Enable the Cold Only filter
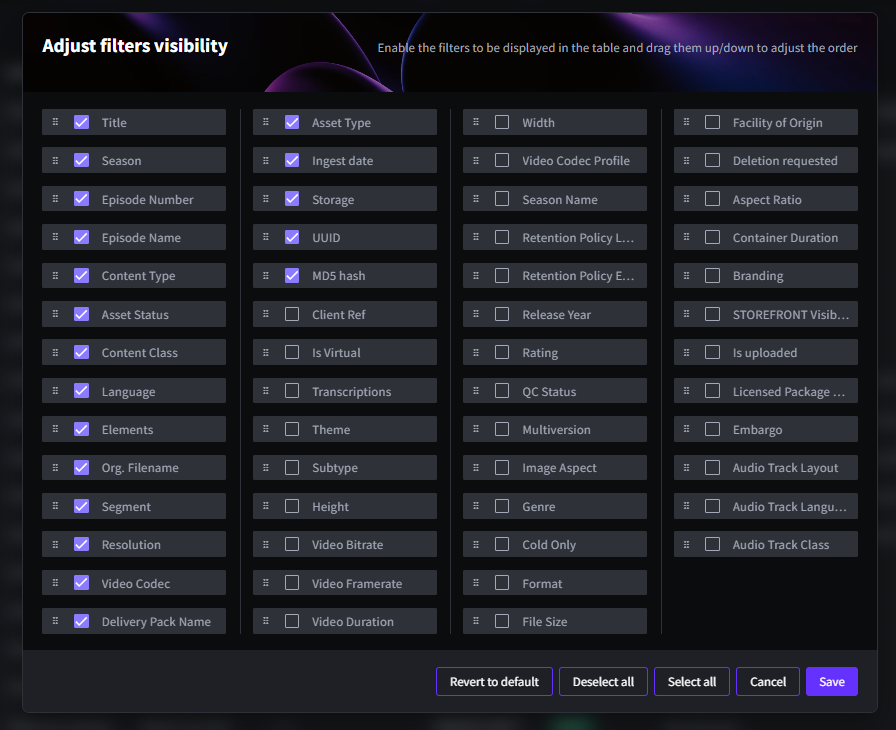The height and width of the screenshot is (730, 896). click(x=502, y=544)
